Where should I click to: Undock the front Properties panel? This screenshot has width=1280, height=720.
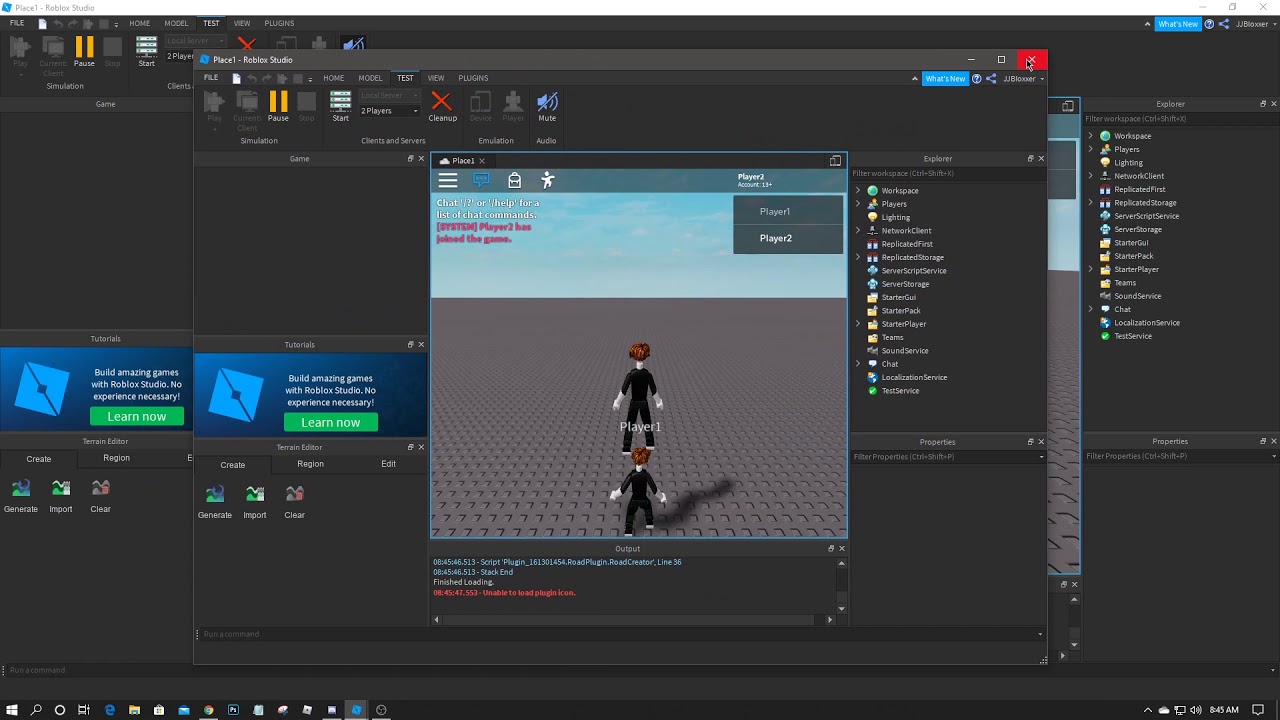[x=1030, y=442]
